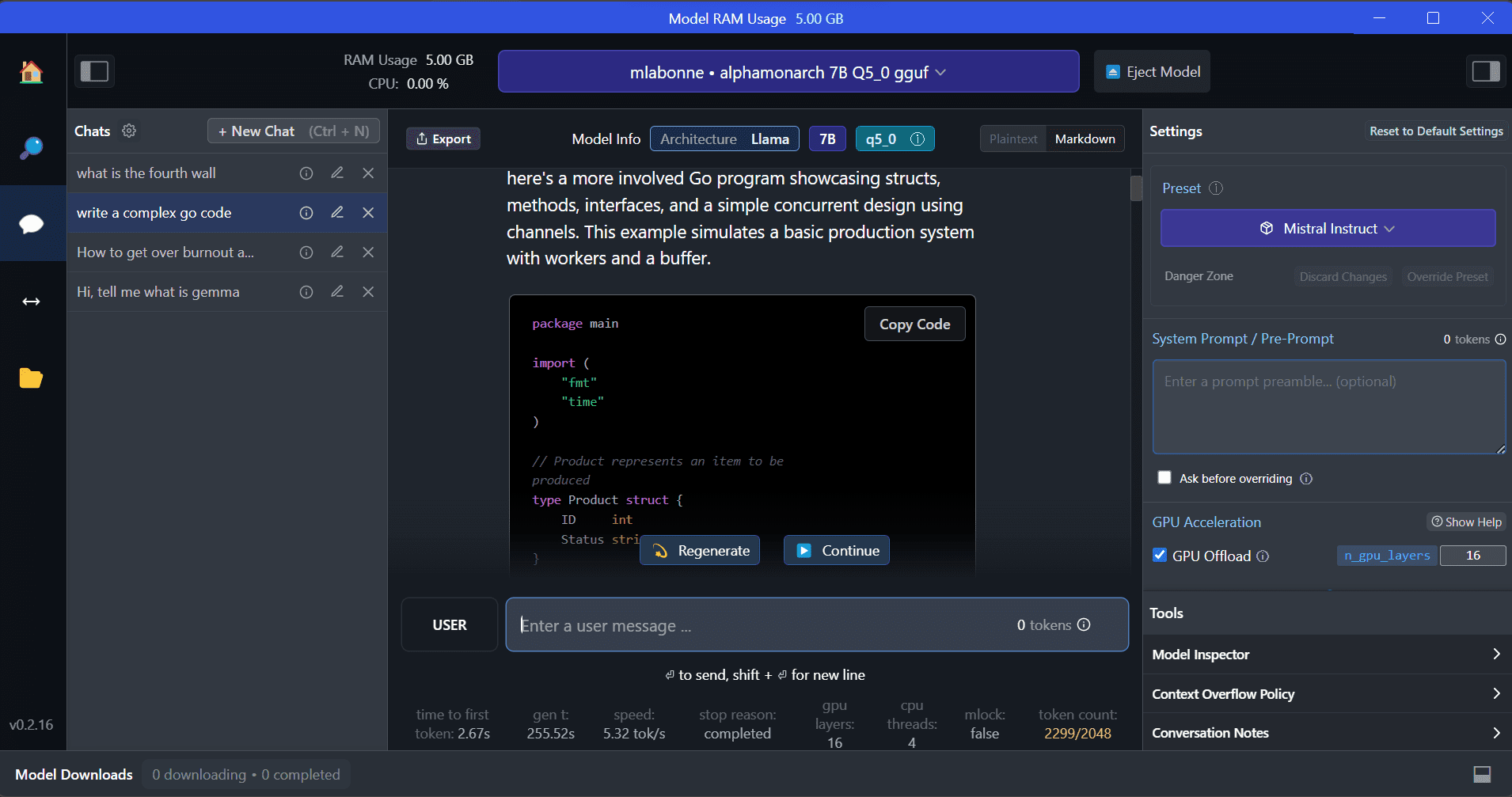Viewport: 1512px width, 797px height.
Task: Open the loaded model selector dropdown
Action: click(x=788, y=72)
